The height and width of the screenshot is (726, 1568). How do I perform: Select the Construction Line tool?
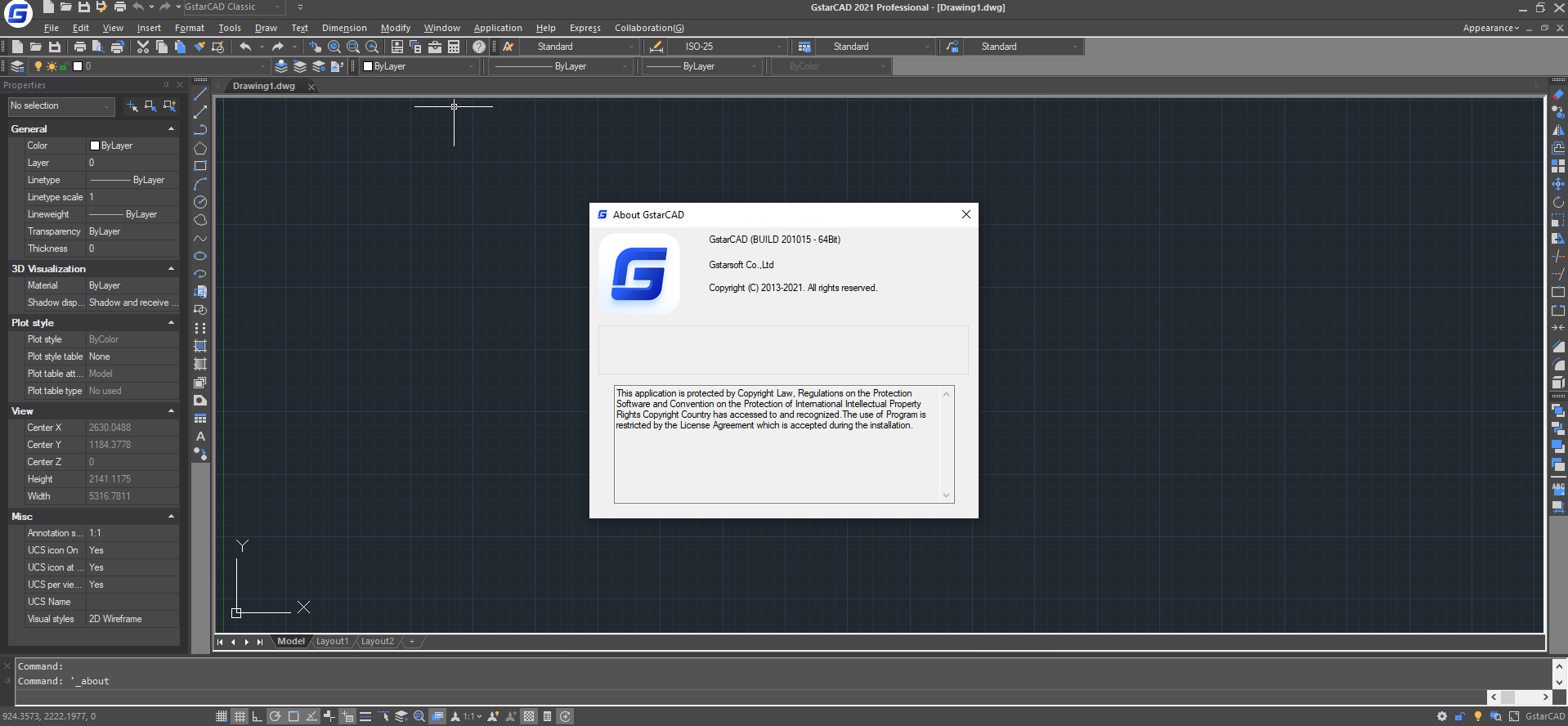click(x=200, y=112)
